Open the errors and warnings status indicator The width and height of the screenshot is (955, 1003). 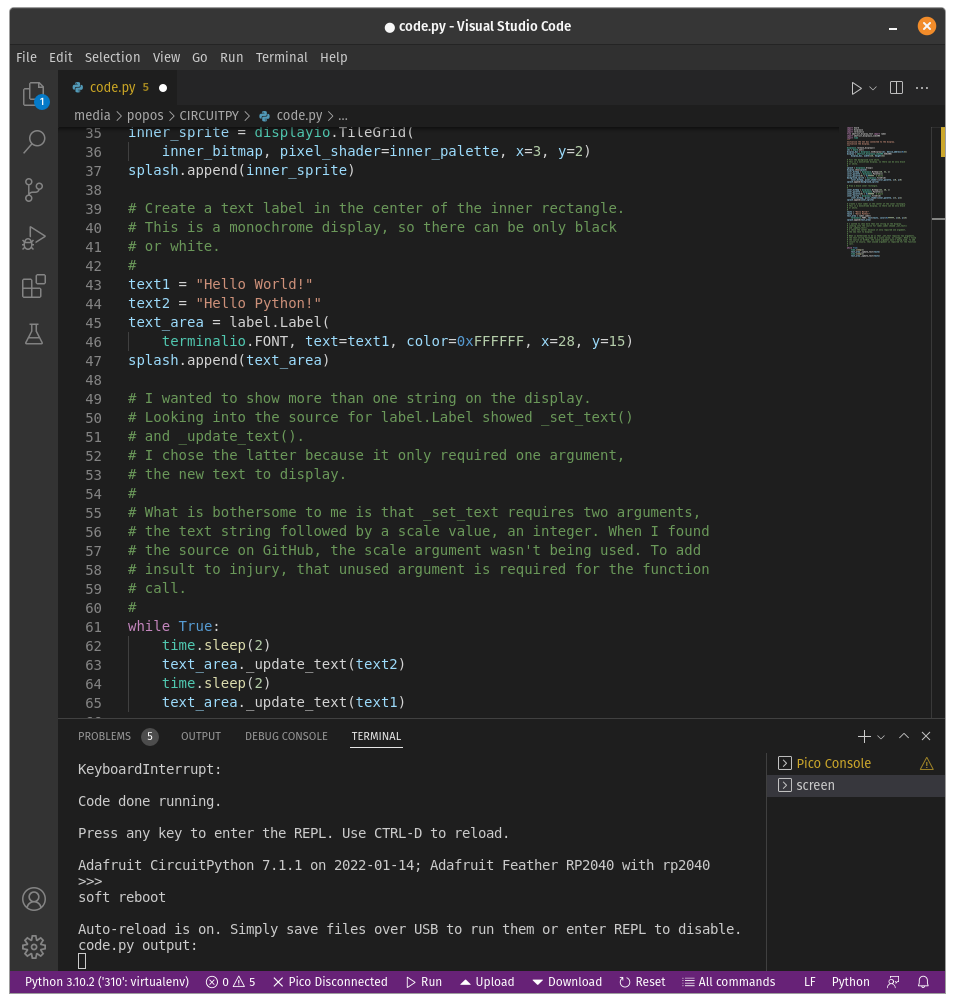tap(230, 982)
